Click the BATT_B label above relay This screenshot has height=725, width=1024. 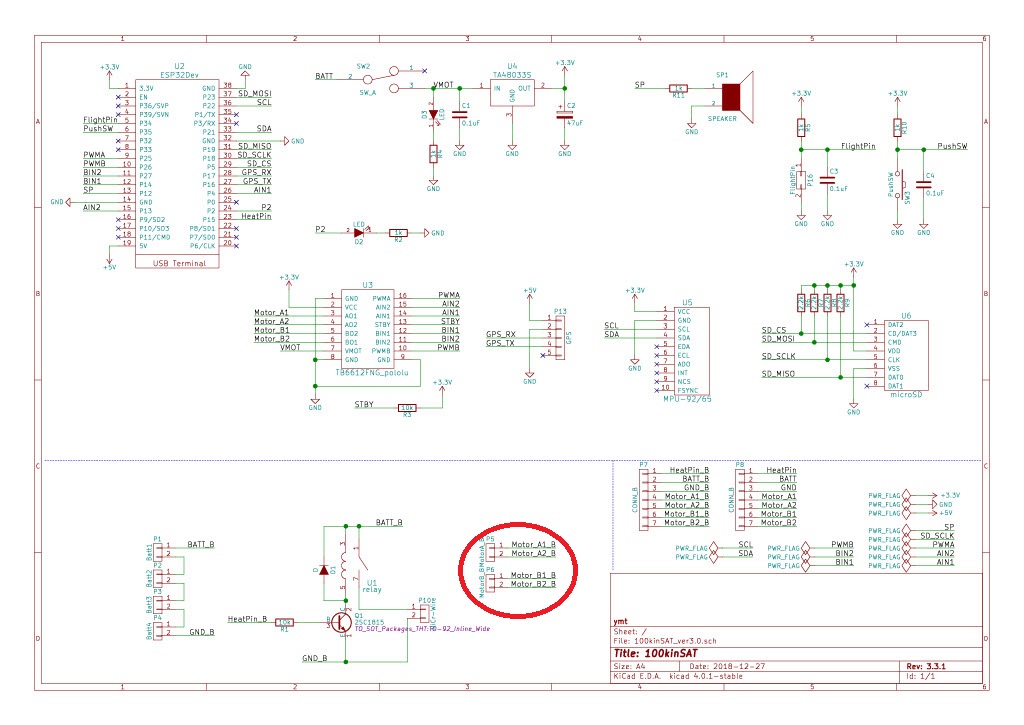tap(389, 523)
